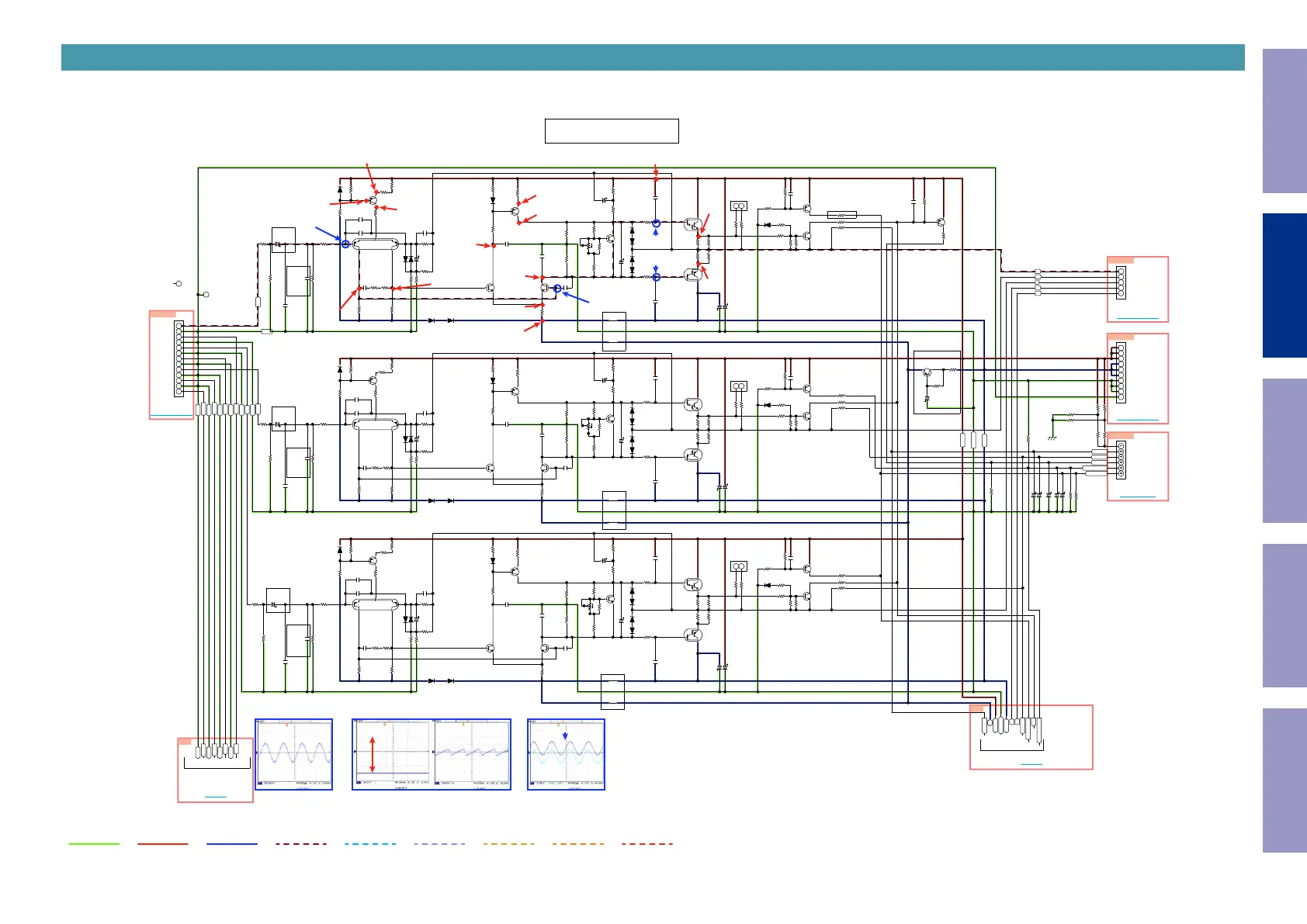Open the third side tab from top
The height and width of the screenshot is (924, 1307).
(x=1284, y=451)
